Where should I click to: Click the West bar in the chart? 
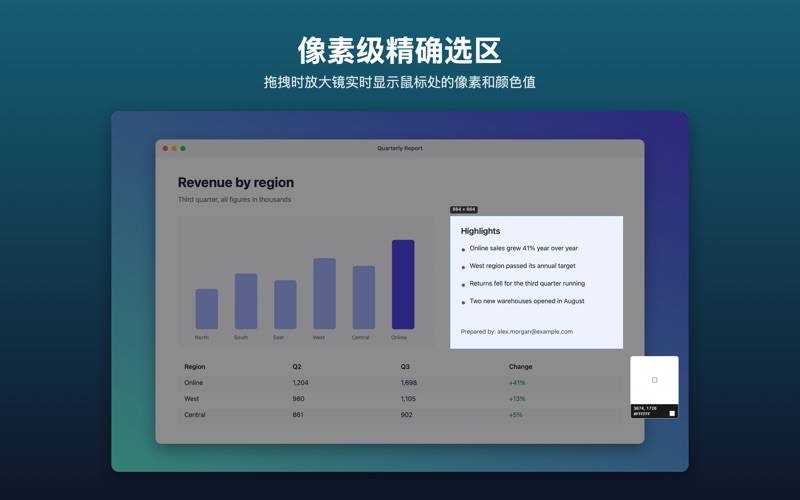click(x=324, y=294)
